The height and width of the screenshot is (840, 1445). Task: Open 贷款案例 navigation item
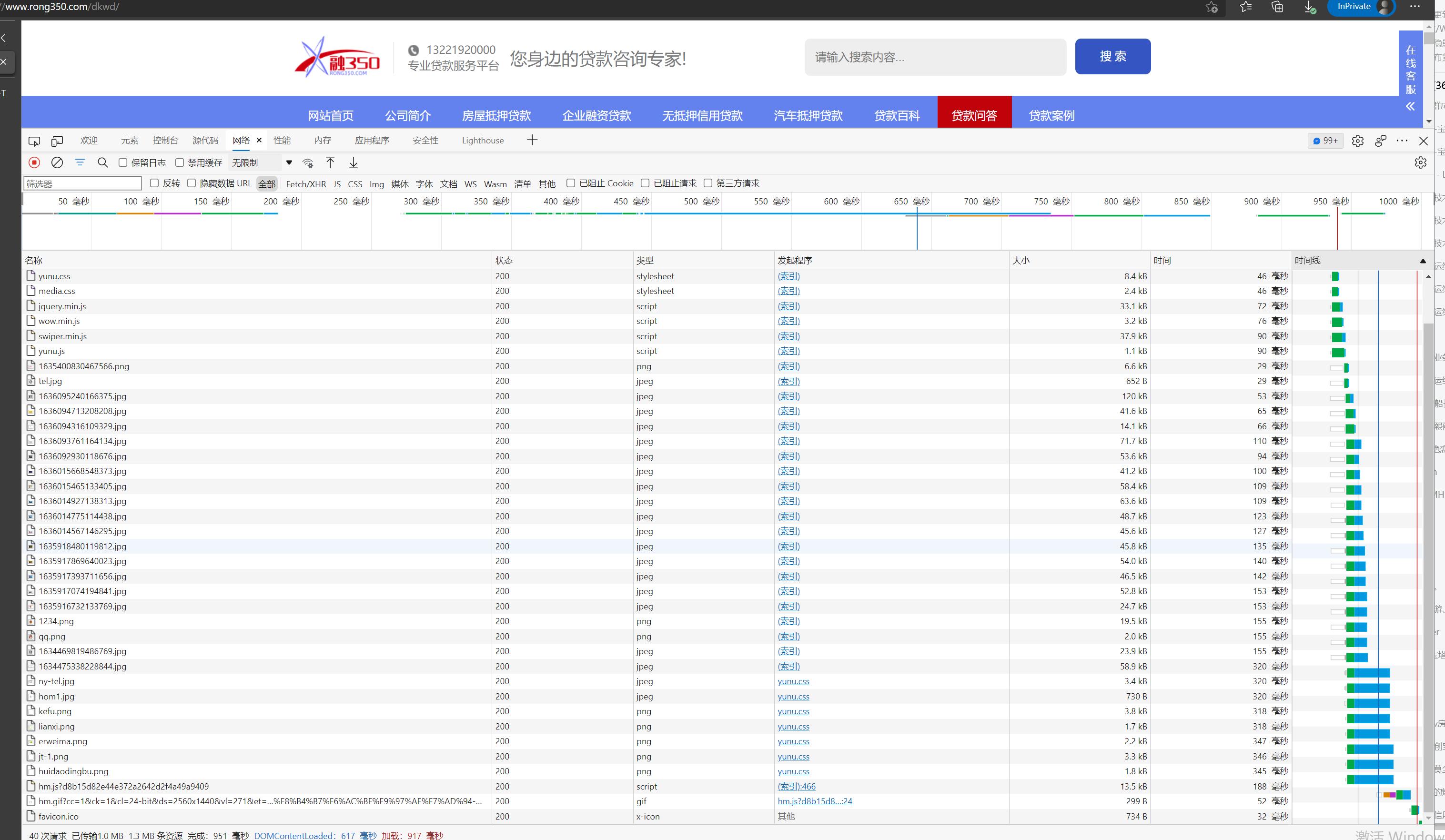pyautogui.click(x=1051, y=115)
